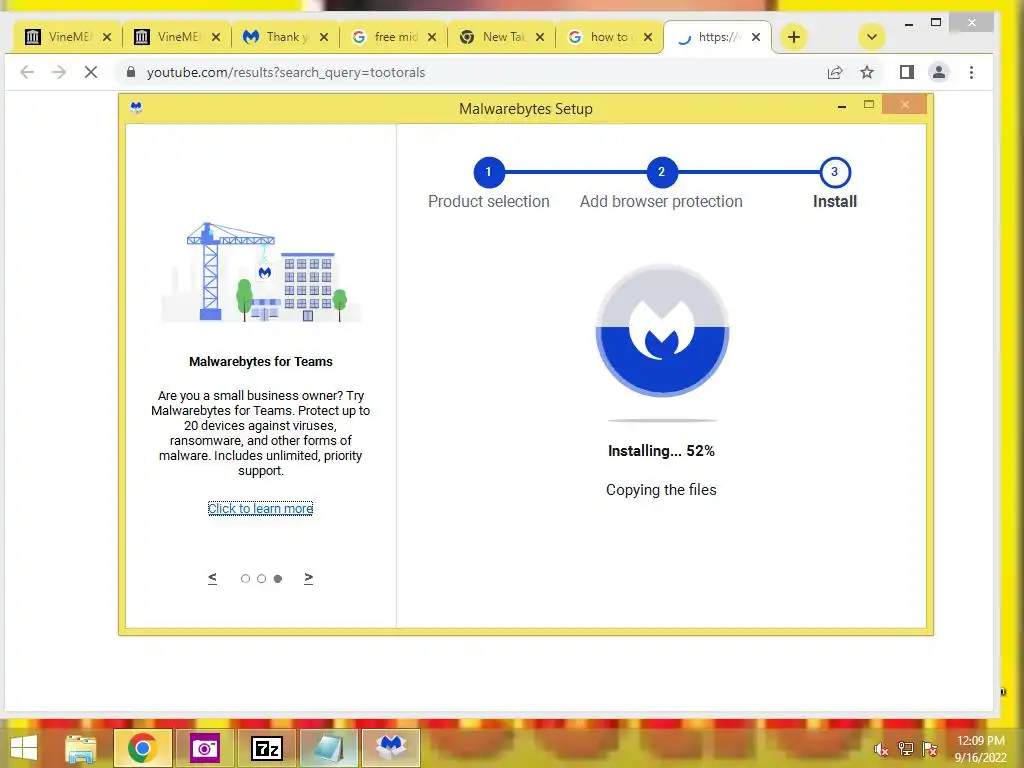Click the Malwarebytes logo in setup title bar
The height and width of the screenshot is (768, 1024).
[136, 108]
